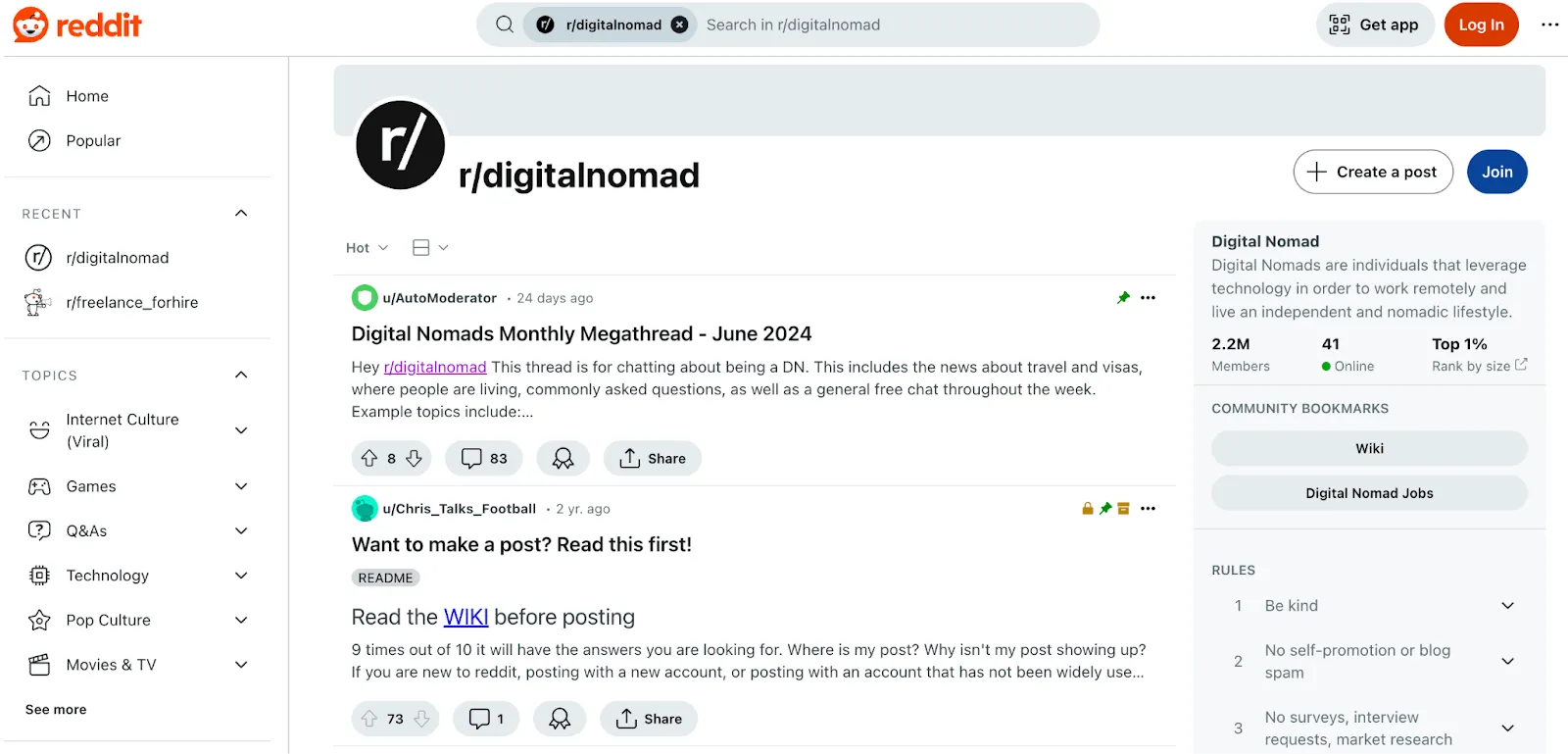Viewport: 1568px width, 754px height.
Task: Collapse the TOPICS section in the sidebar
Action: click(x=241, y=376)
